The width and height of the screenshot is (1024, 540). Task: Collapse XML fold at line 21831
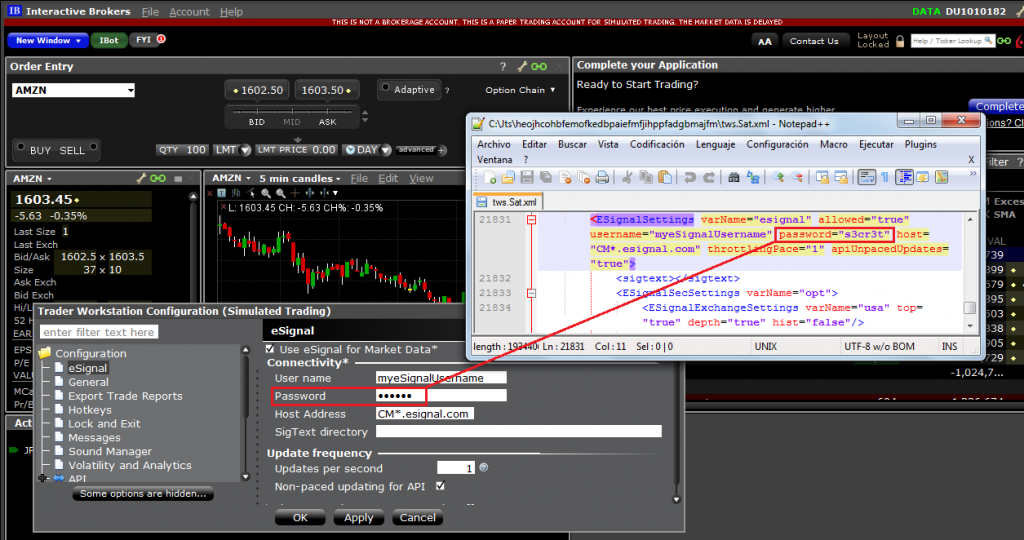tap(532, 220)
